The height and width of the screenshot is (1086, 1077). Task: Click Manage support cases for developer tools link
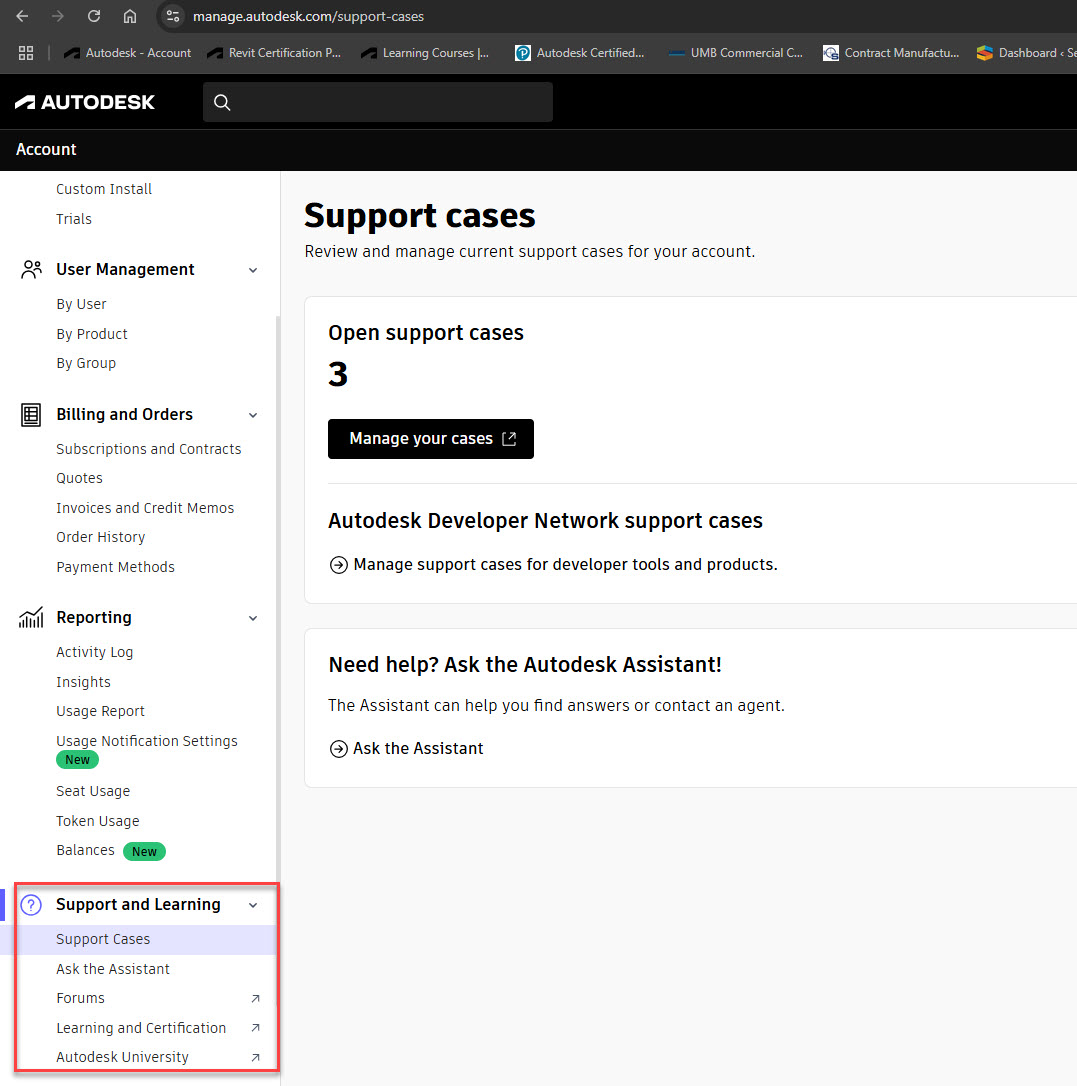[565, 564]
